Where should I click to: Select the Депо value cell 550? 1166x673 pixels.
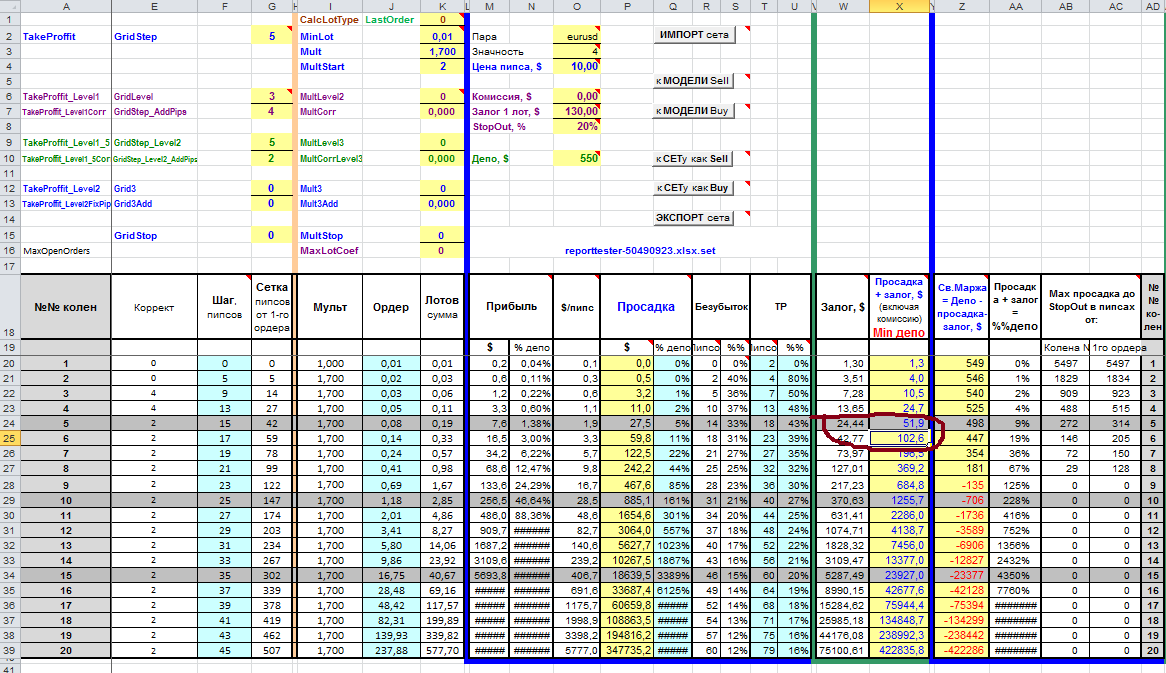pos(576,158)
